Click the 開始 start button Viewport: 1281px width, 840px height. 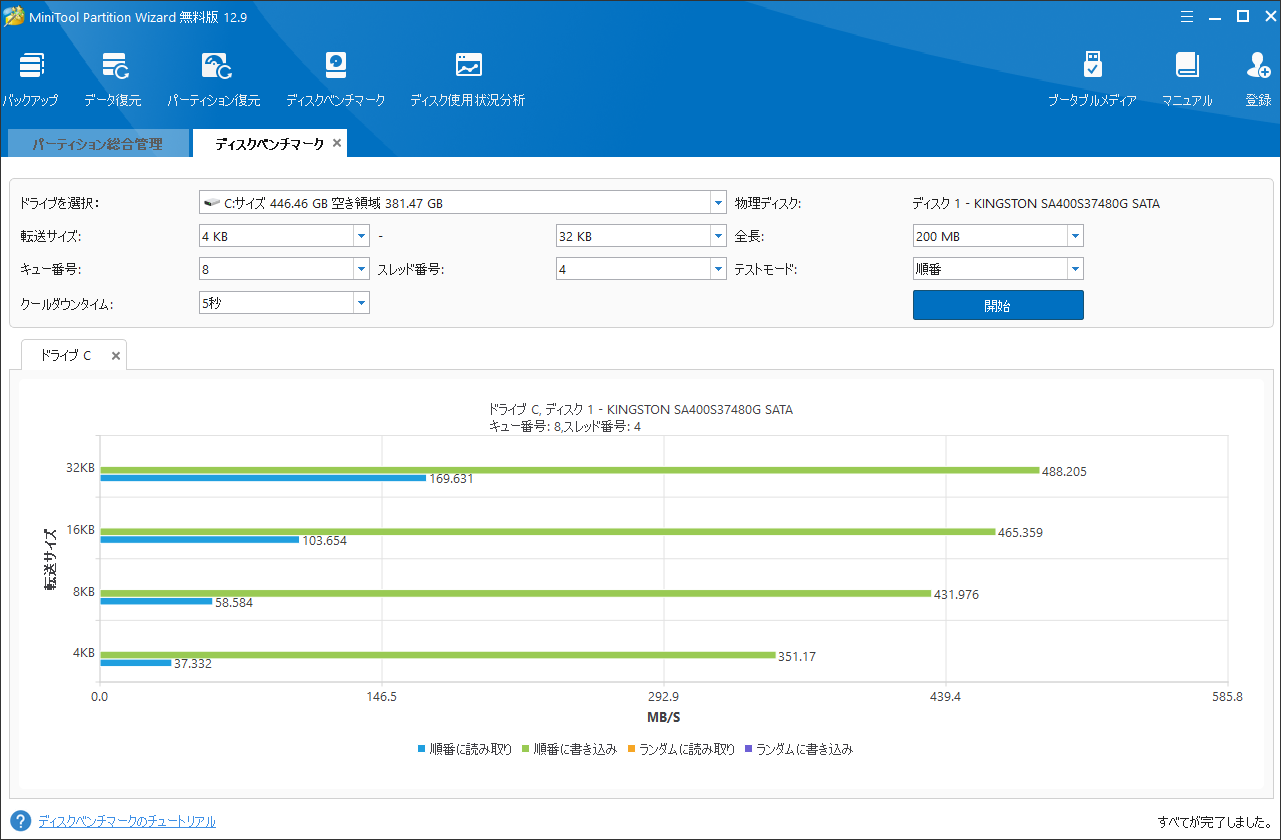click(998, 305)
